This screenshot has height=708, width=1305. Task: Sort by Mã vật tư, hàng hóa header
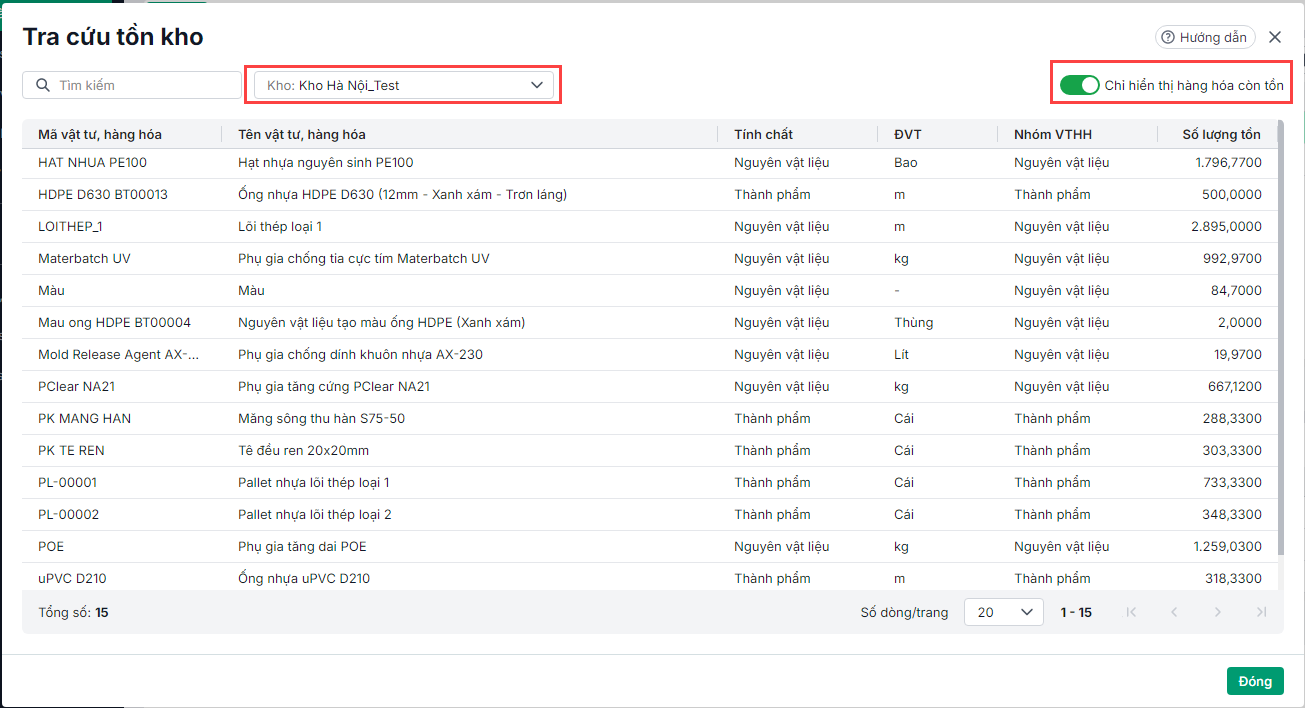(100, 134)
